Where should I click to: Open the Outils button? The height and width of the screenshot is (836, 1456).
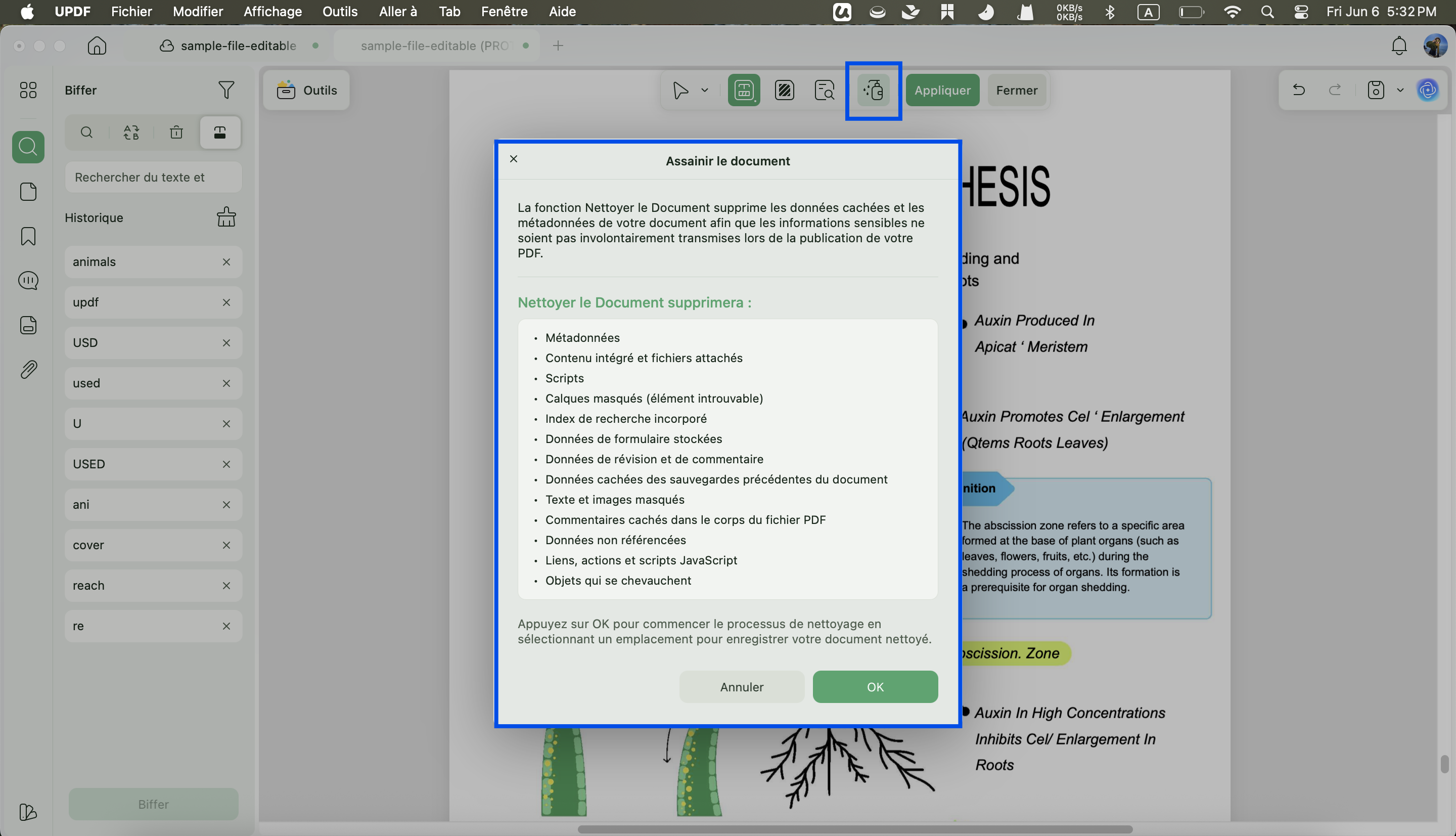click(306, 90)
